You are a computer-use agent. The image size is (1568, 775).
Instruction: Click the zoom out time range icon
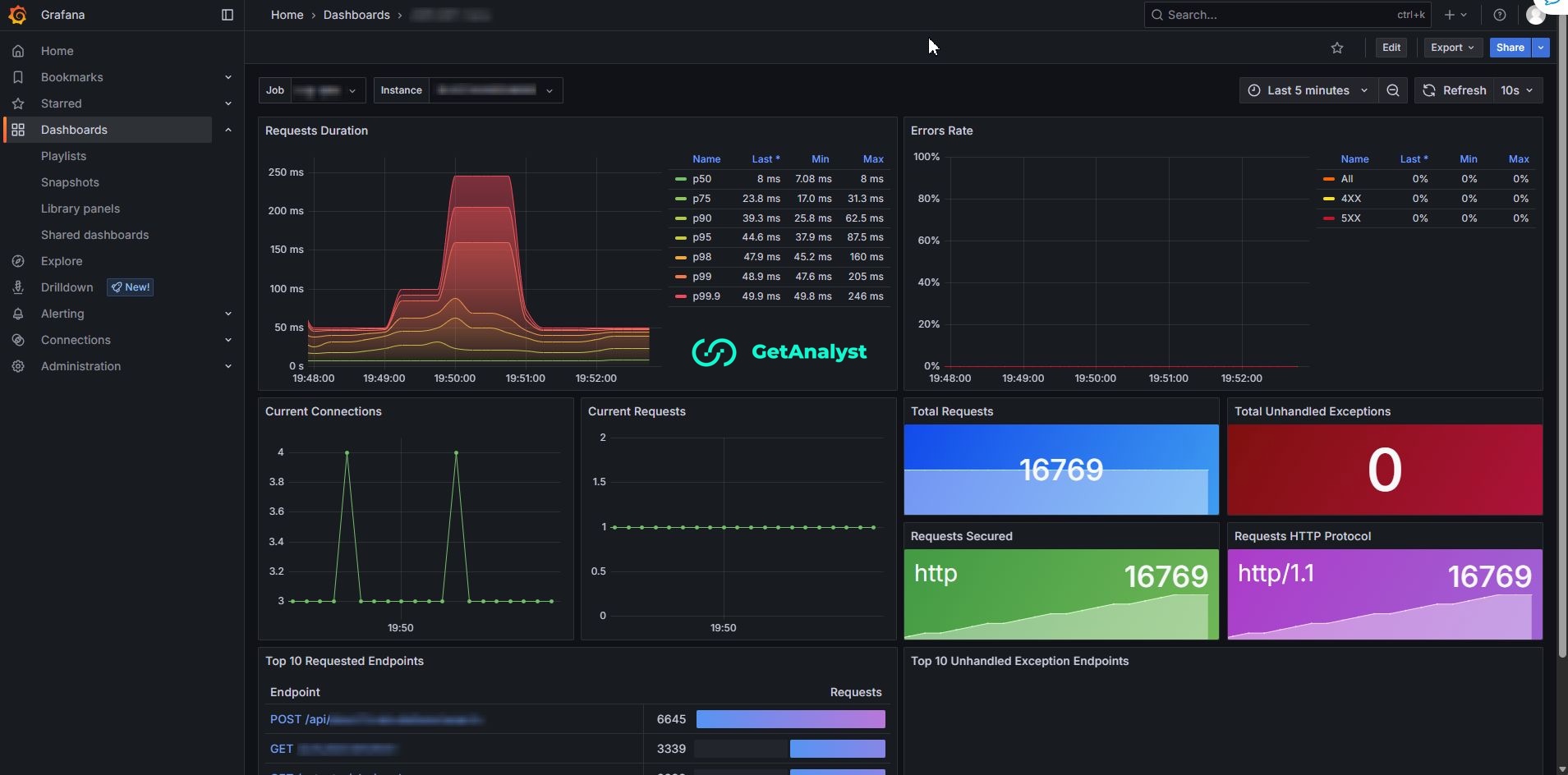(x=1393, y=90)
